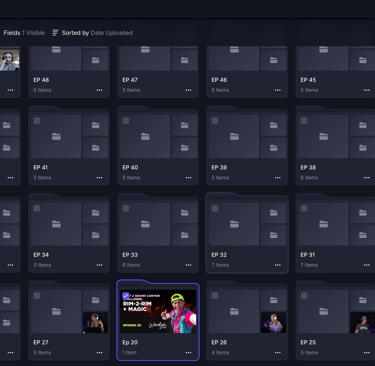Open more options for EP 26

click(278, 352)
